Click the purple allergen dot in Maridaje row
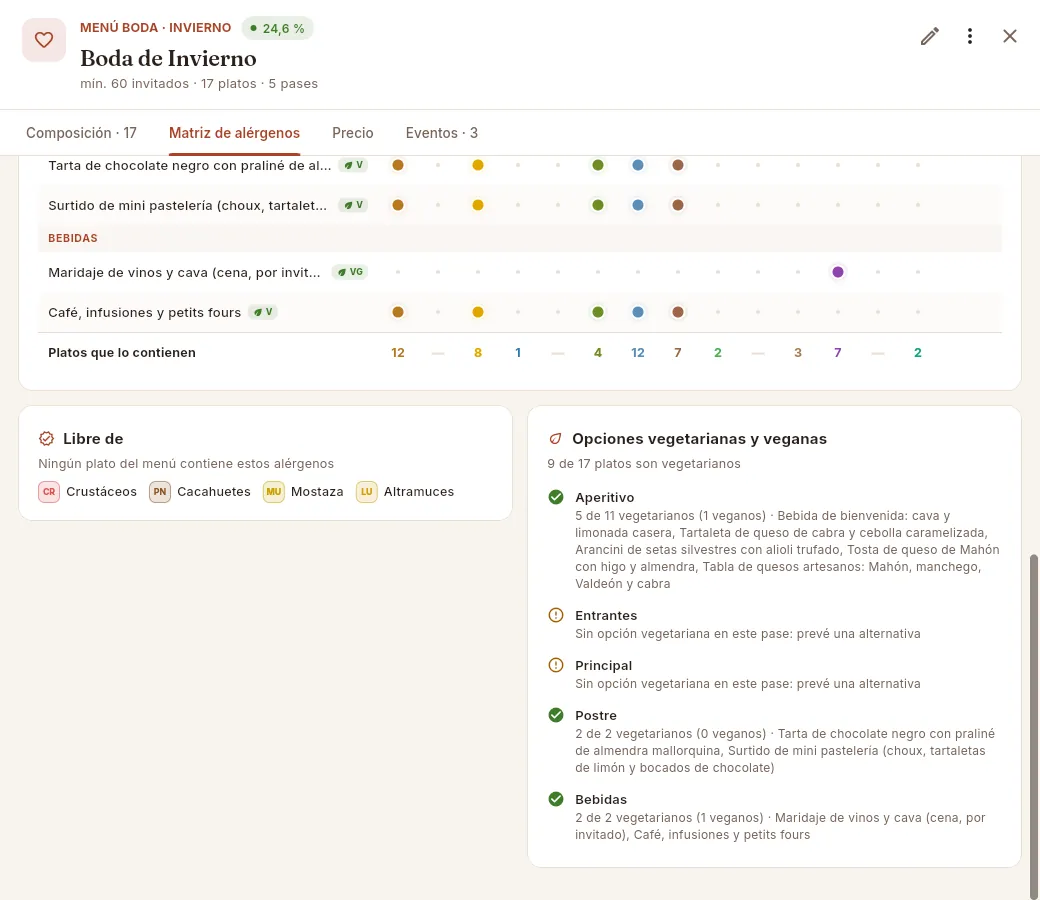This screenshot has width=1040, height=900. [x=838, y=272]
